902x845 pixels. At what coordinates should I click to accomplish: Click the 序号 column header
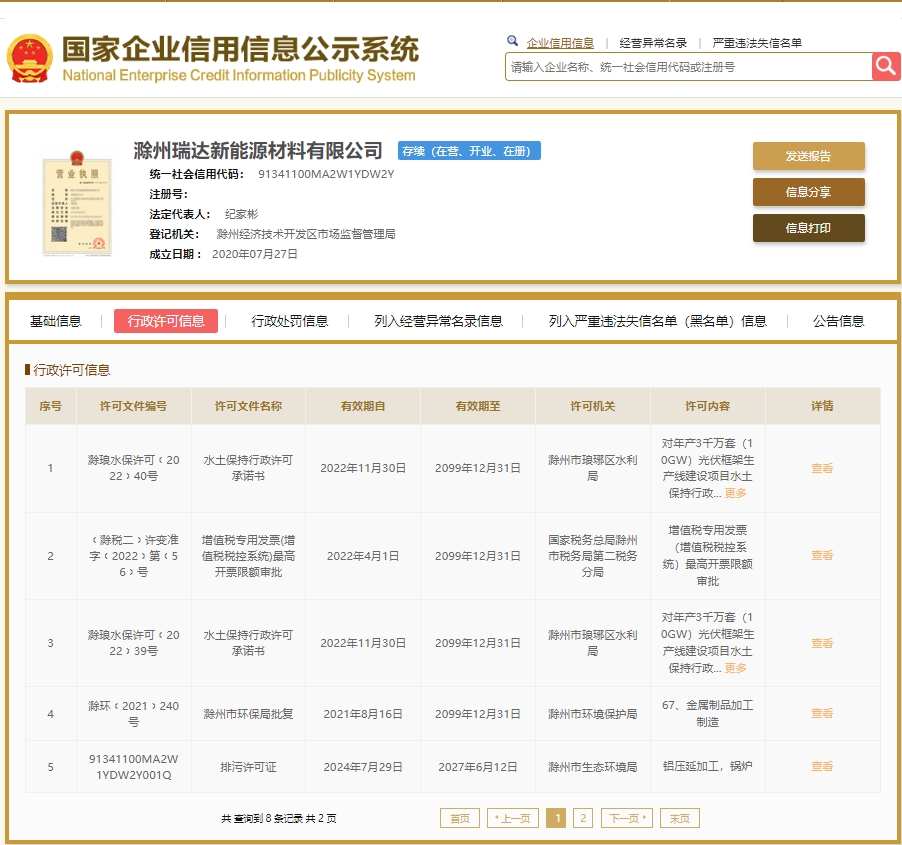coord(51,406)
